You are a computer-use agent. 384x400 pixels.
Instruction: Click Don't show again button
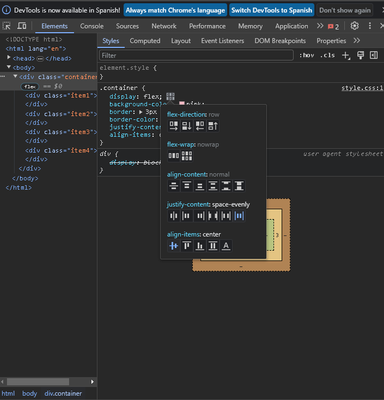pos(345,10)
